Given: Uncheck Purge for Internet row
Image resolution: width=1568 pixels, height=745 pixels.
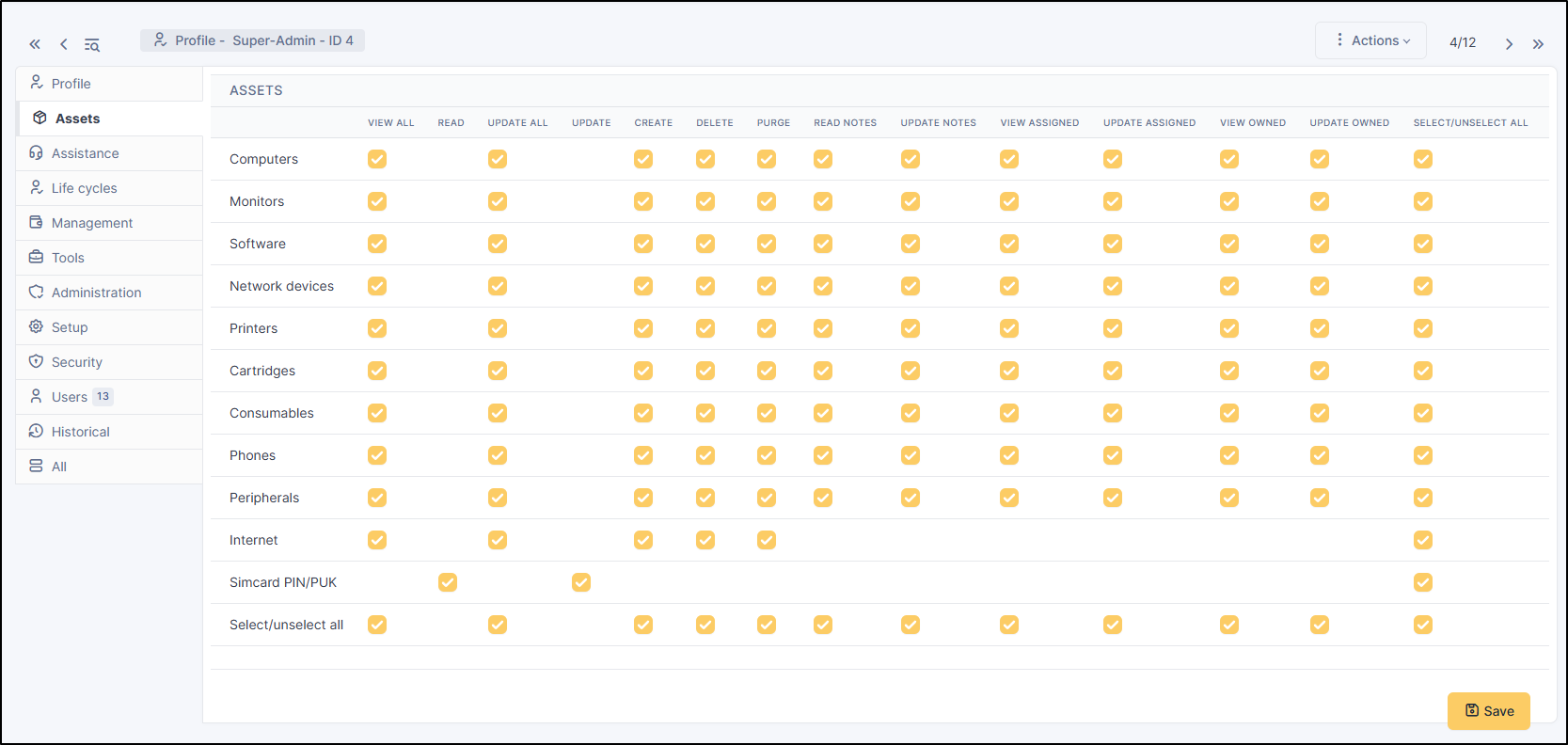Looking at the screenshot, I should (x=767, y=540).
